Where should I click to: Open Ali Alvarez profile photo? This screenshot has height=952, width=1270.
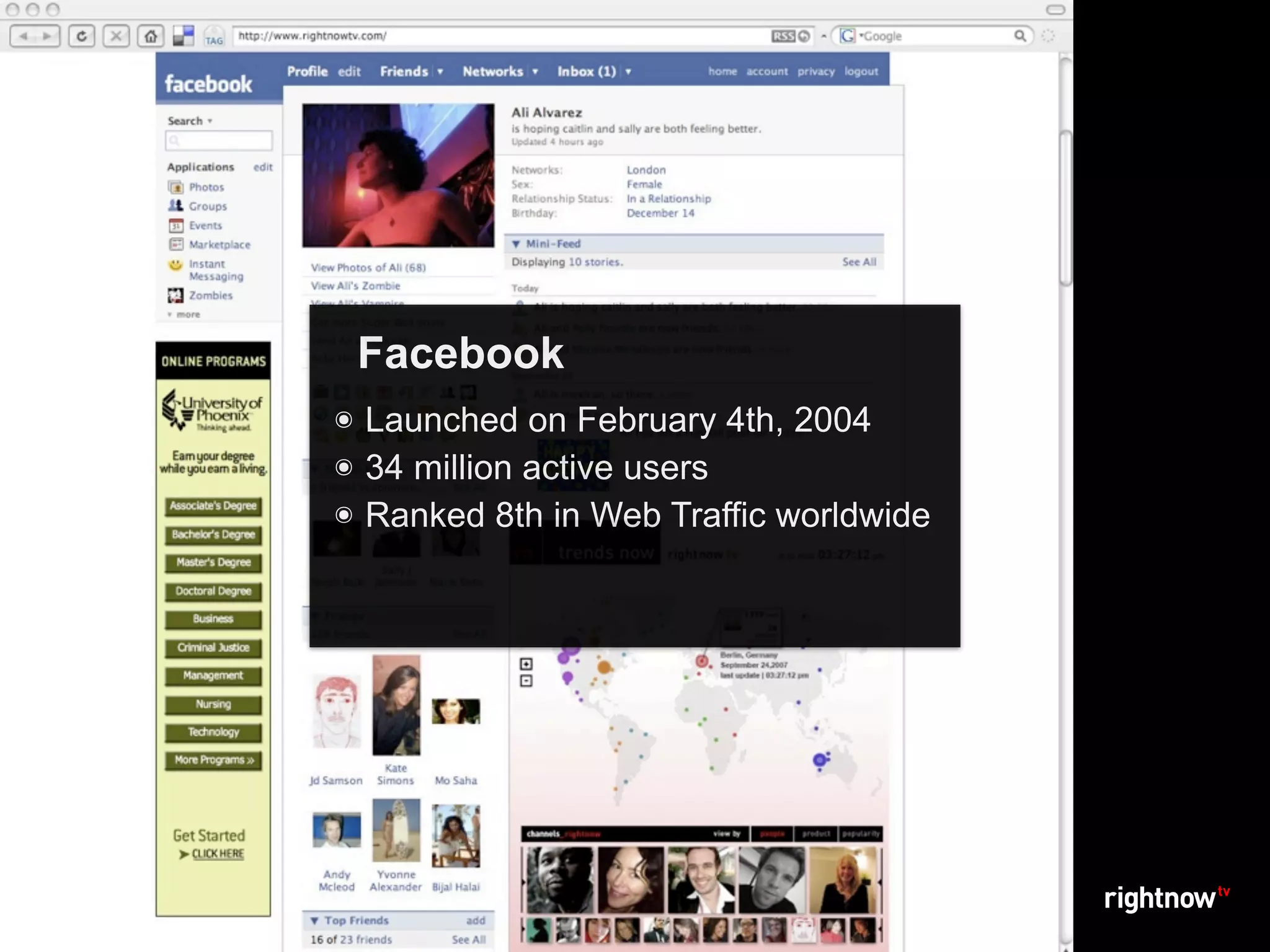[x=398, y=175]
